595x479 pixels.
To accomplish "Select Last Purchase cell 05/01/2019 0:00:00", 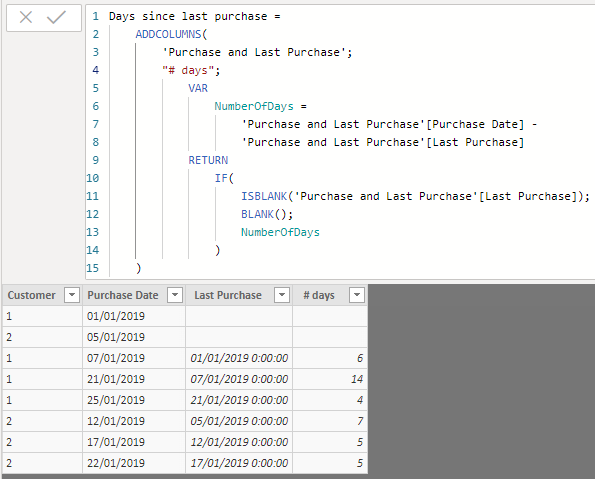I will coord(239,421).
